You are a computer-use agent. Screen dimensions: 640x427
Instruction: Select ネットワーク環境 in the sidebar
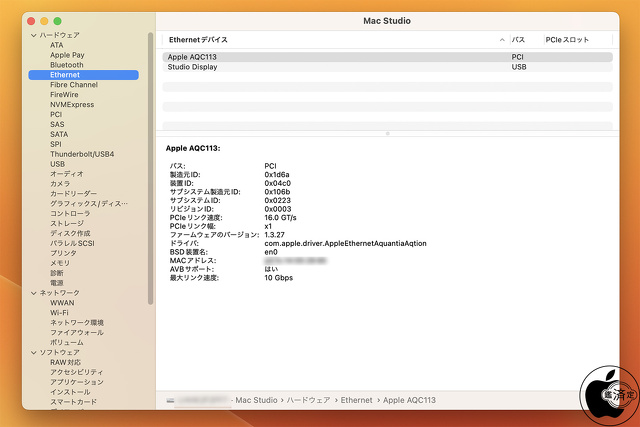77,322
